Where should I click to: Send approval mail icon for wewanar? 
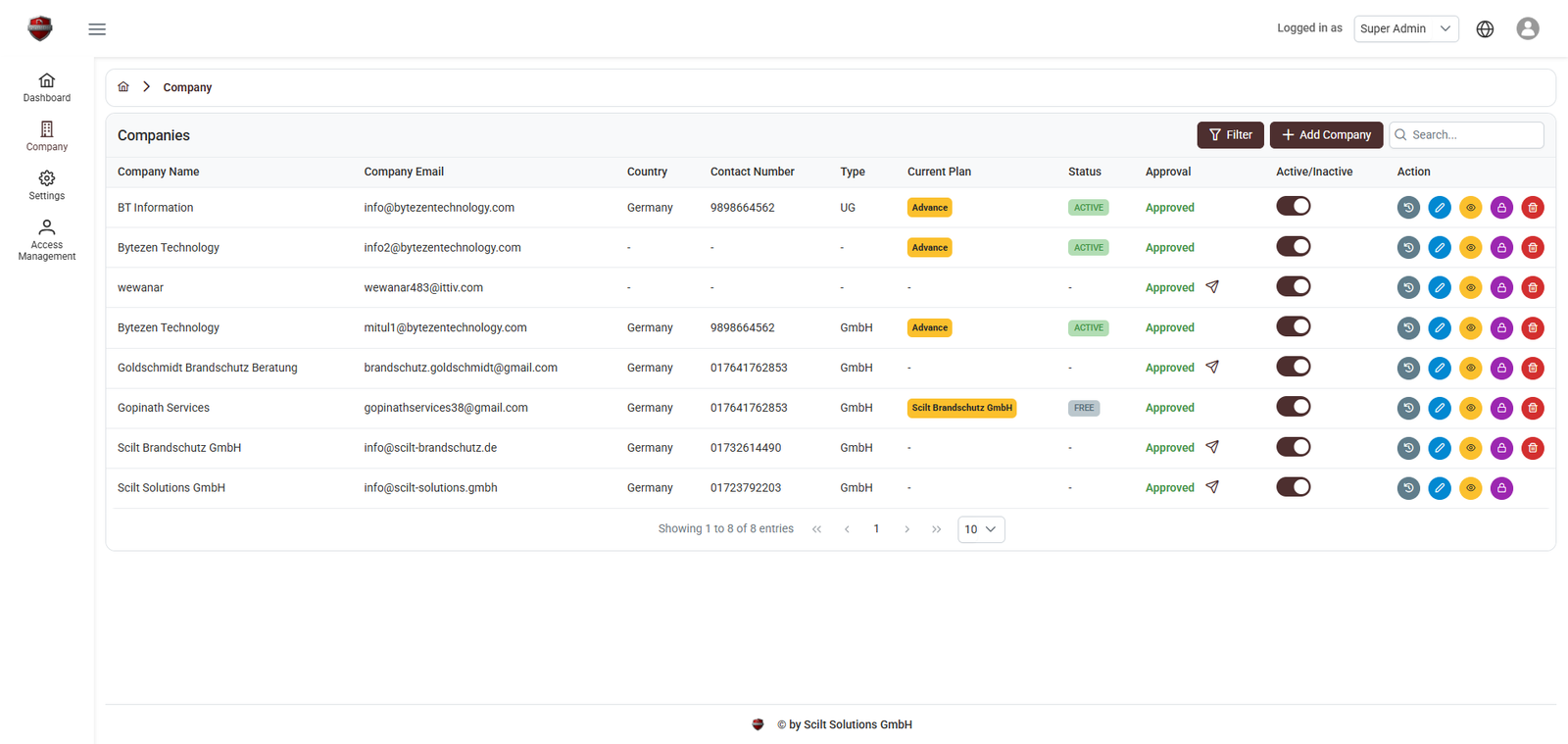click(1212, 287)
